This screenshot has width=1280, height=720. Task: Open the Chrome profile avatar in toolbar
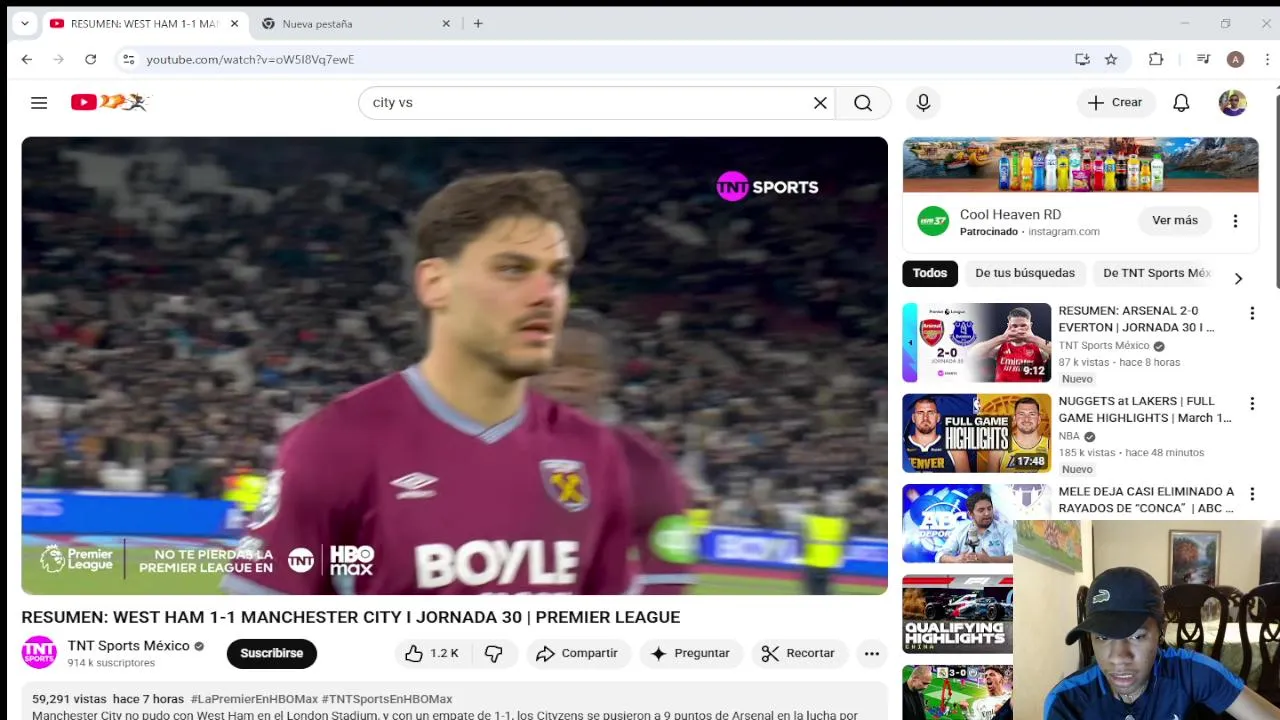pyautogui.click(x=1235, y=59)
